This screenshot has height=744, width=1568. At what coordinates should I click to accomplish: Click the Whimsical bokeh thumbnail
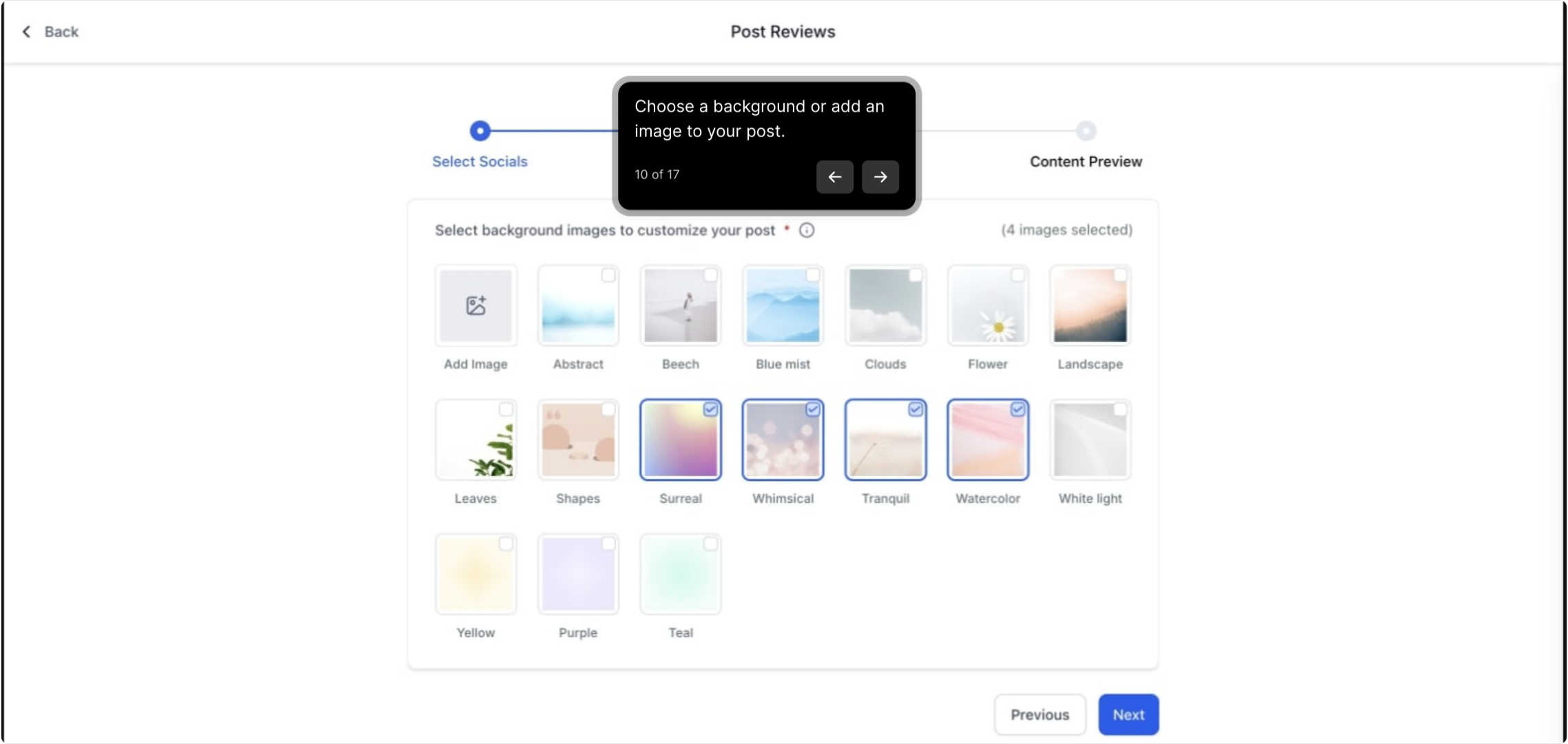[783, 440]
